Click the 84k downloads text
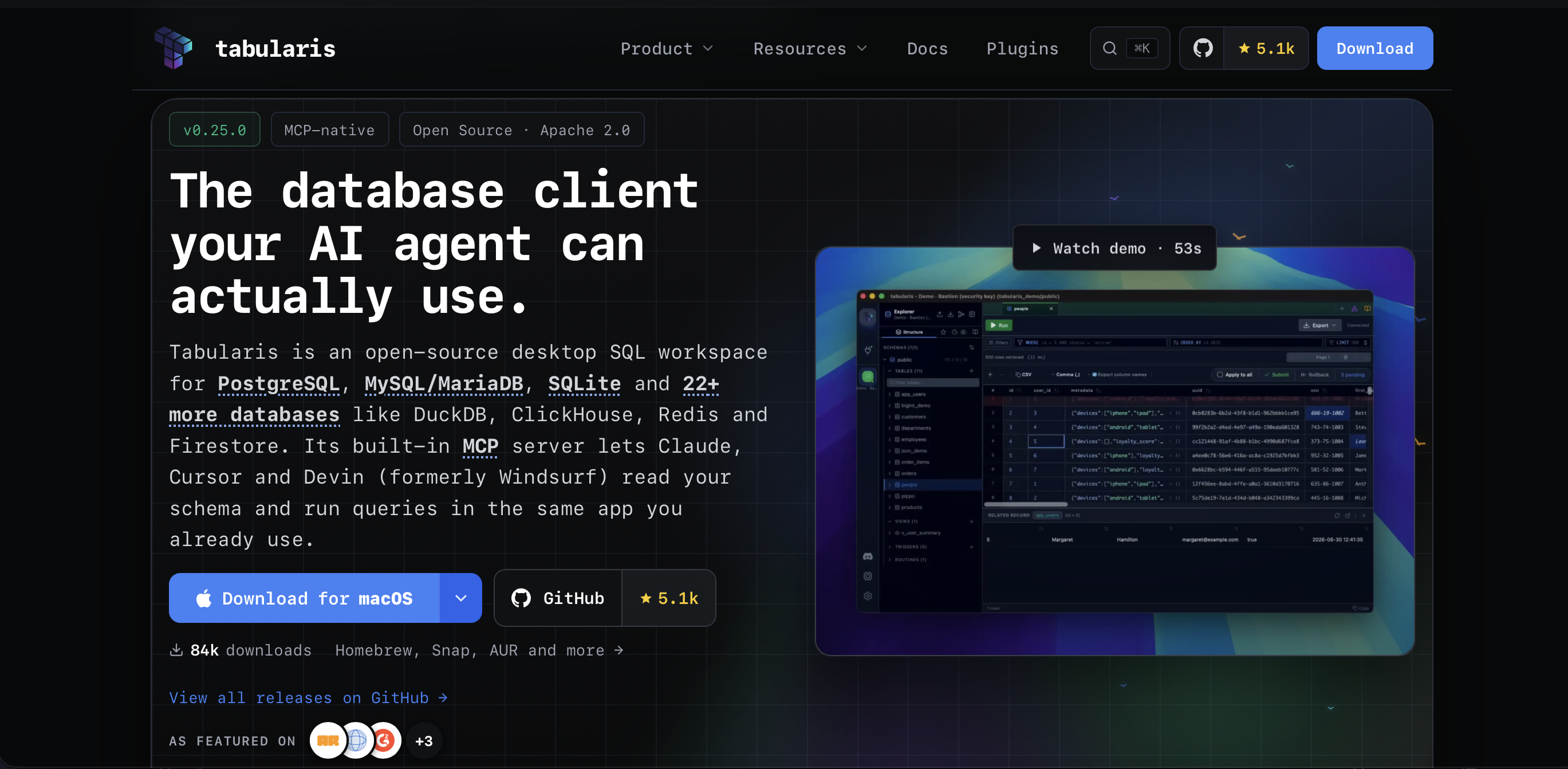This screenshot has width=1568, height=769. [x=241, y=650]
